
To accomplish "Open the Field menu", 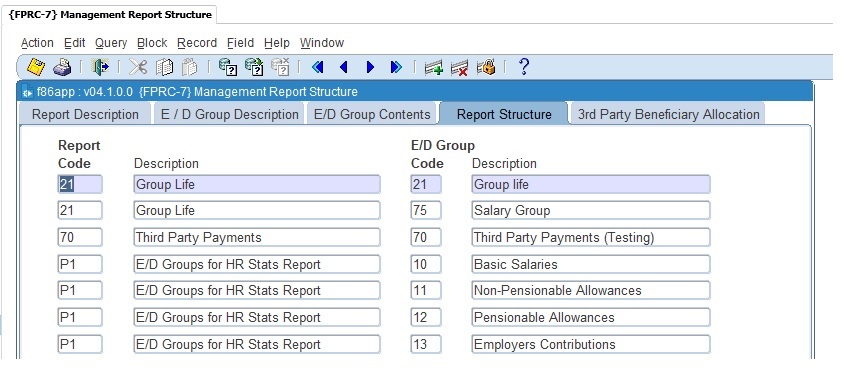I will (240, 43).
